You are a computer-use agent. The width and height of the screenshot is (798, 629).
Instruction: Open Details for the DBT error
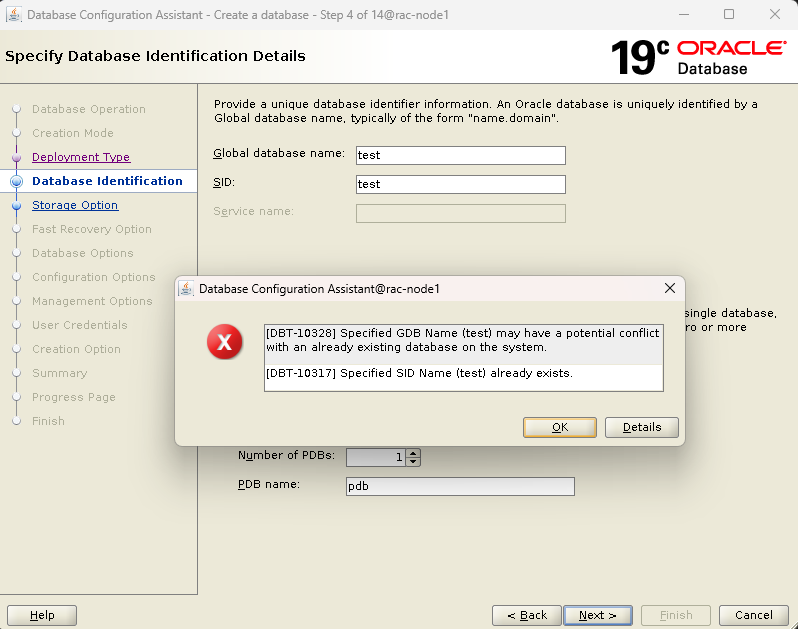642,427
